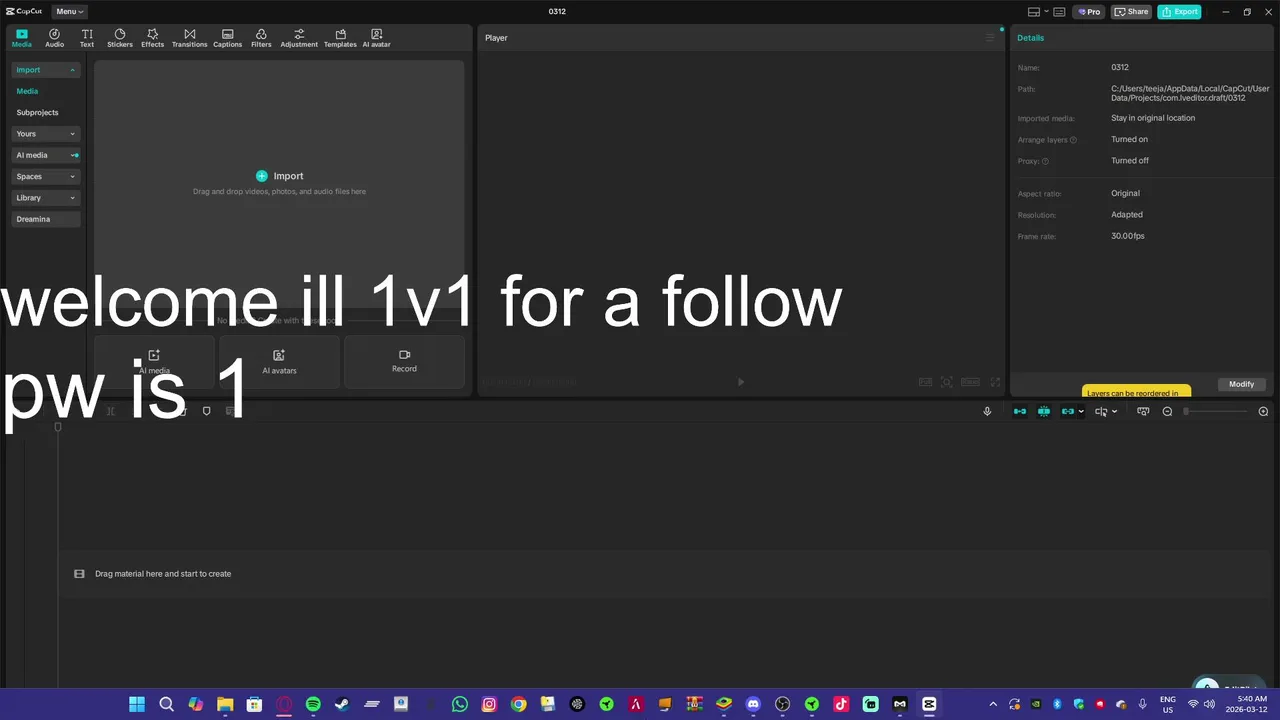Click the Player snapshot frame icon

947,382
